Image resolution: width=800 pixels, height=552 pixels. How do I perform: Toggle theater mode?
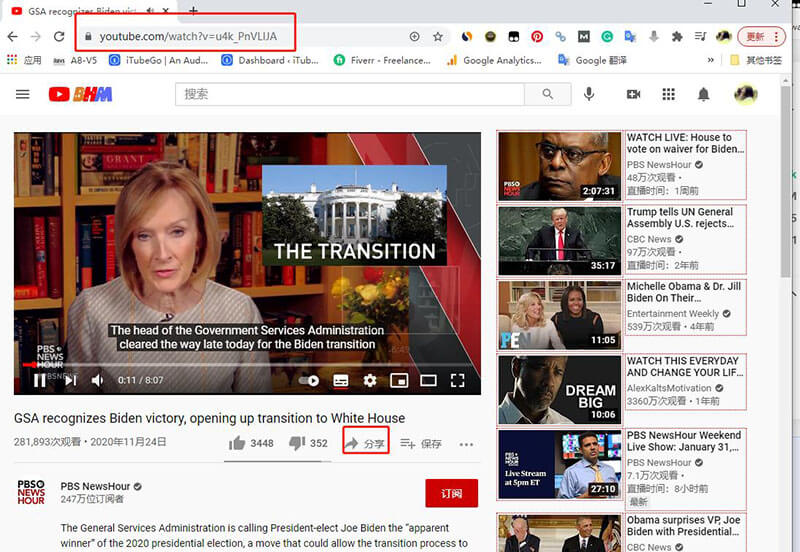tap(428, 381)
